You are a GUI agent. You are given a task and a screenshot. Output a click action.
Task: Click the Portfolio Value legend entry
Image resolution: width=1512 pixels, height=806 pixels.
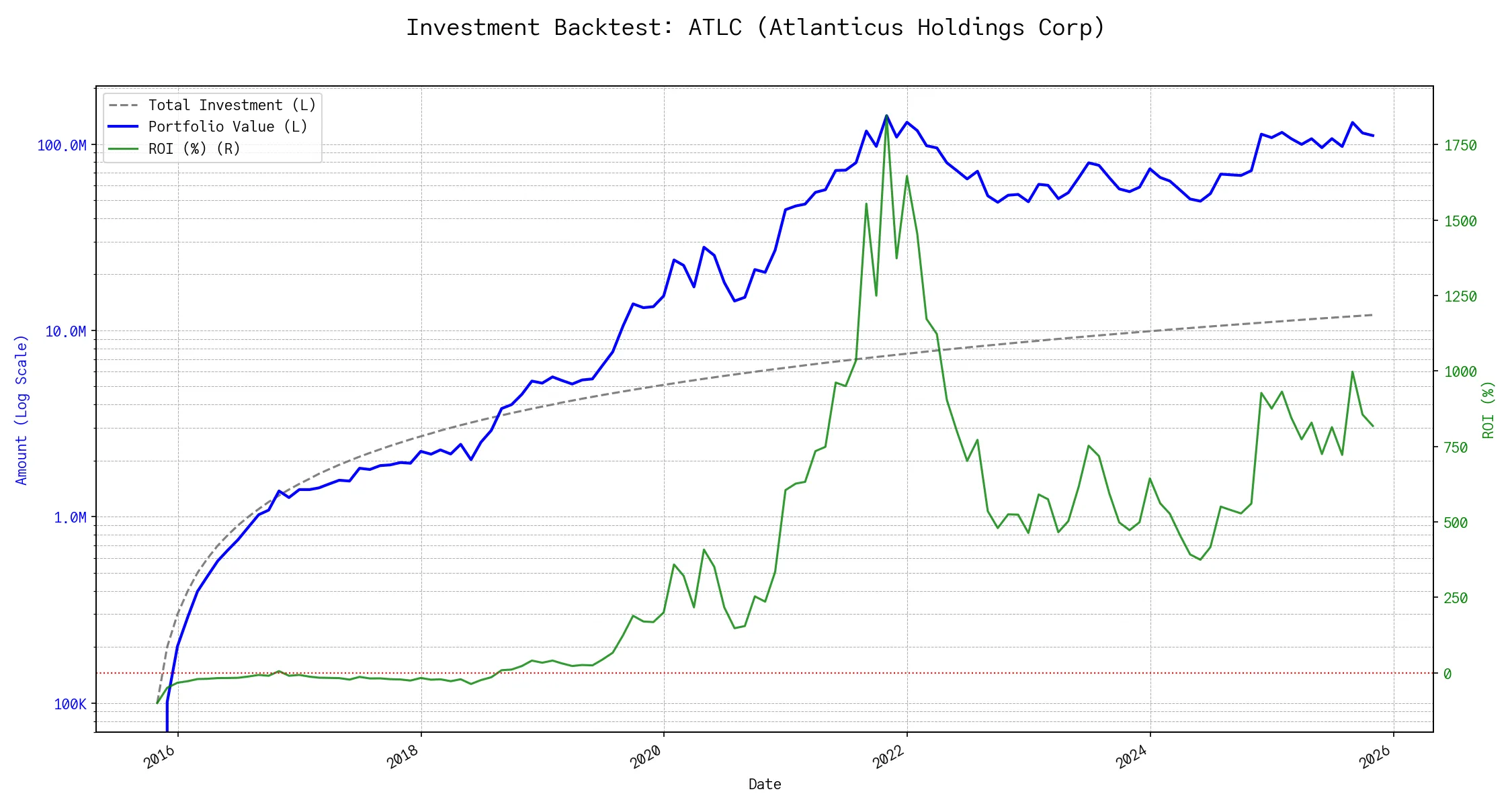(x=228, y=127)
